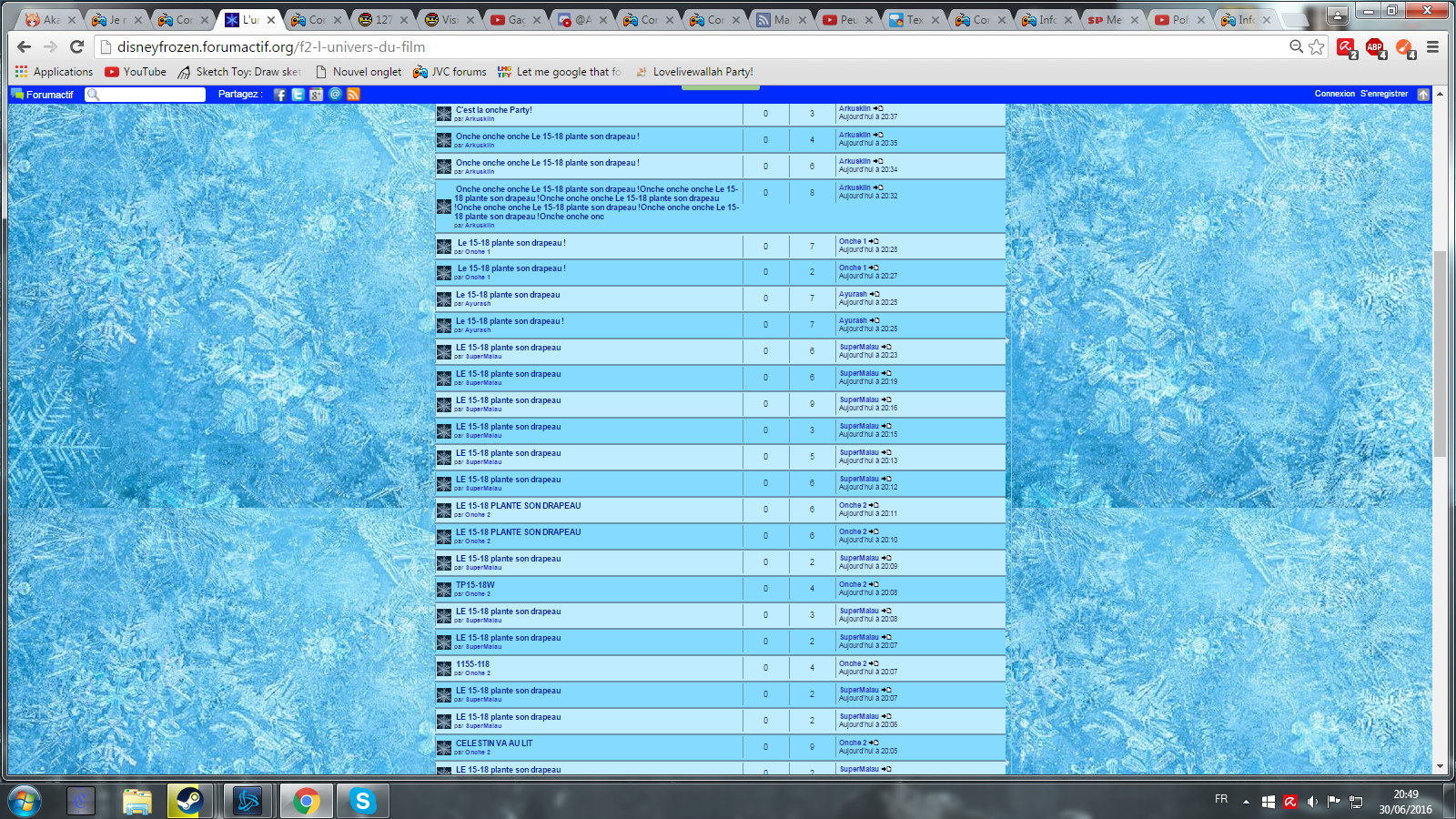Screen dimensions: 1456x819
Task: Close the active L'univers tab
Action: (271, 19)
